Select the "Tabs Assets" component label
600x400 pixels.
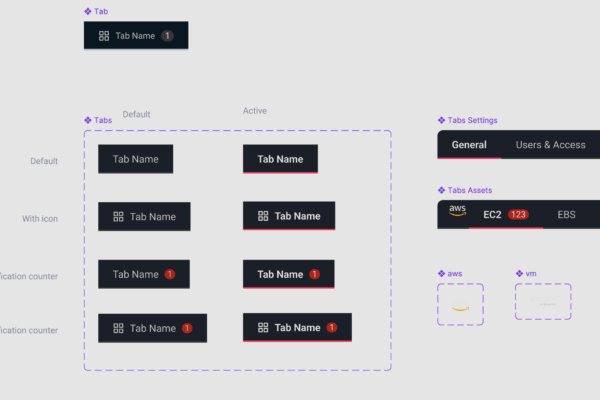tap(469, 190)
